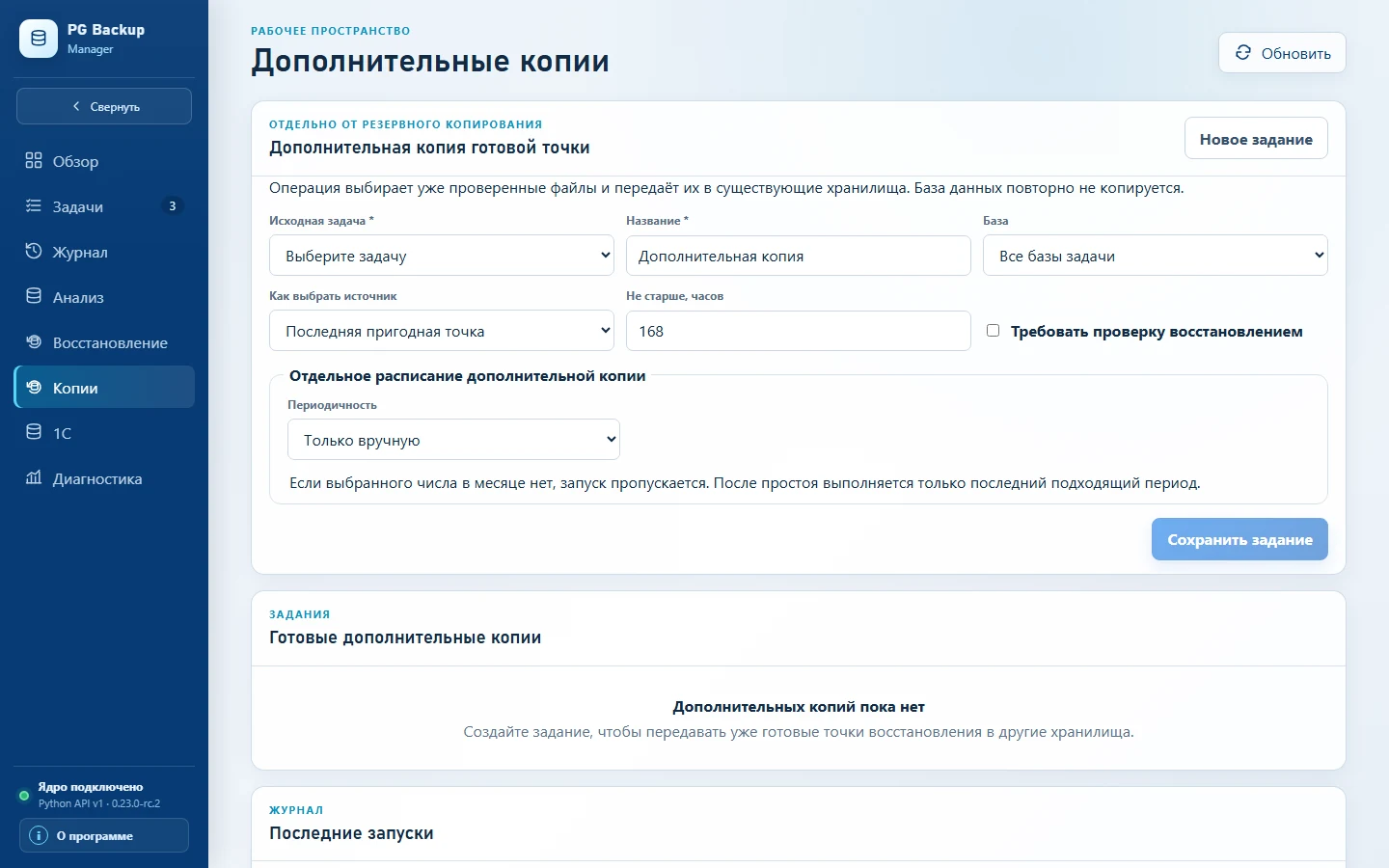Click the Не старше, часов field
Image resolution: width=1389 pixels, height=868 pixels.
[x=799, y=331]
